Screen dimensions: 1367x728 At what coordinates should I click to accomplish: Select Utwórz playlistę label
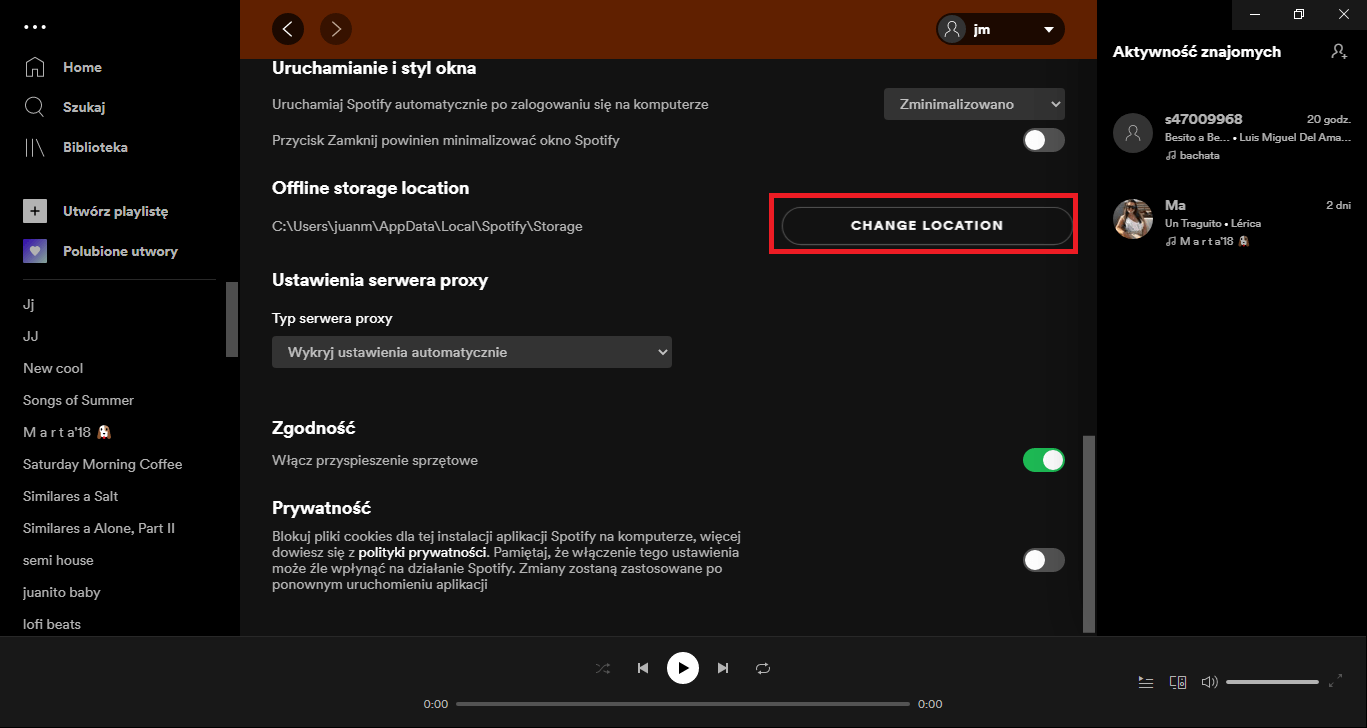pos(115,211)
